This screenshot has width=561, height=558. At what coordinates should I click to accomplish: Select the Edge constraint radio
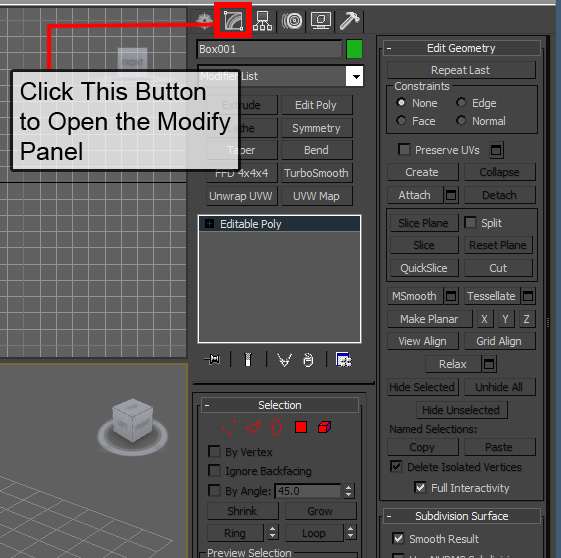461,103
